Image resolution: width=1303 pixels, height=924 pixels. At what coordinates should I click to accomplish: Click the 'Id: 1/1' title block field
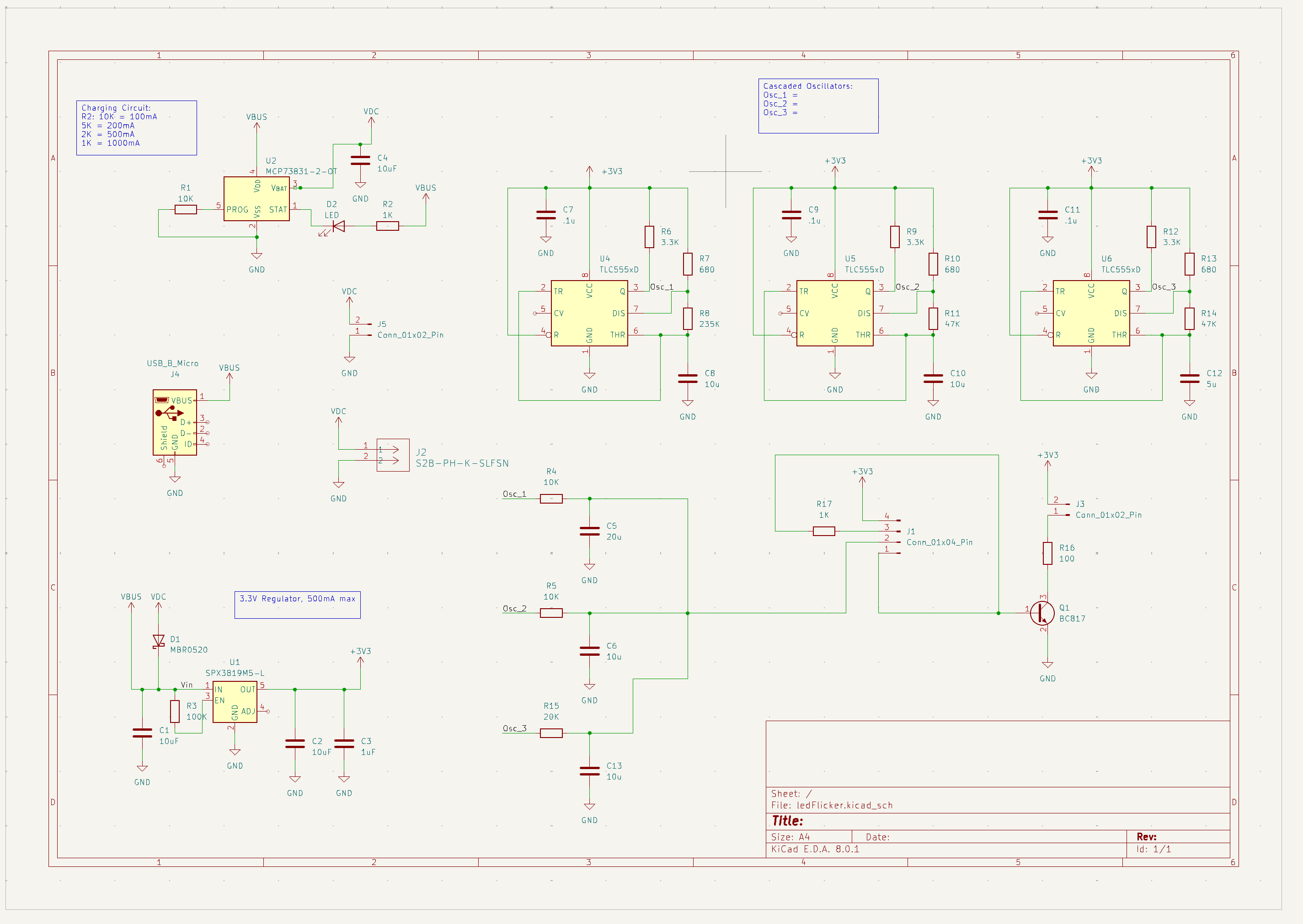click(1154, 849)
